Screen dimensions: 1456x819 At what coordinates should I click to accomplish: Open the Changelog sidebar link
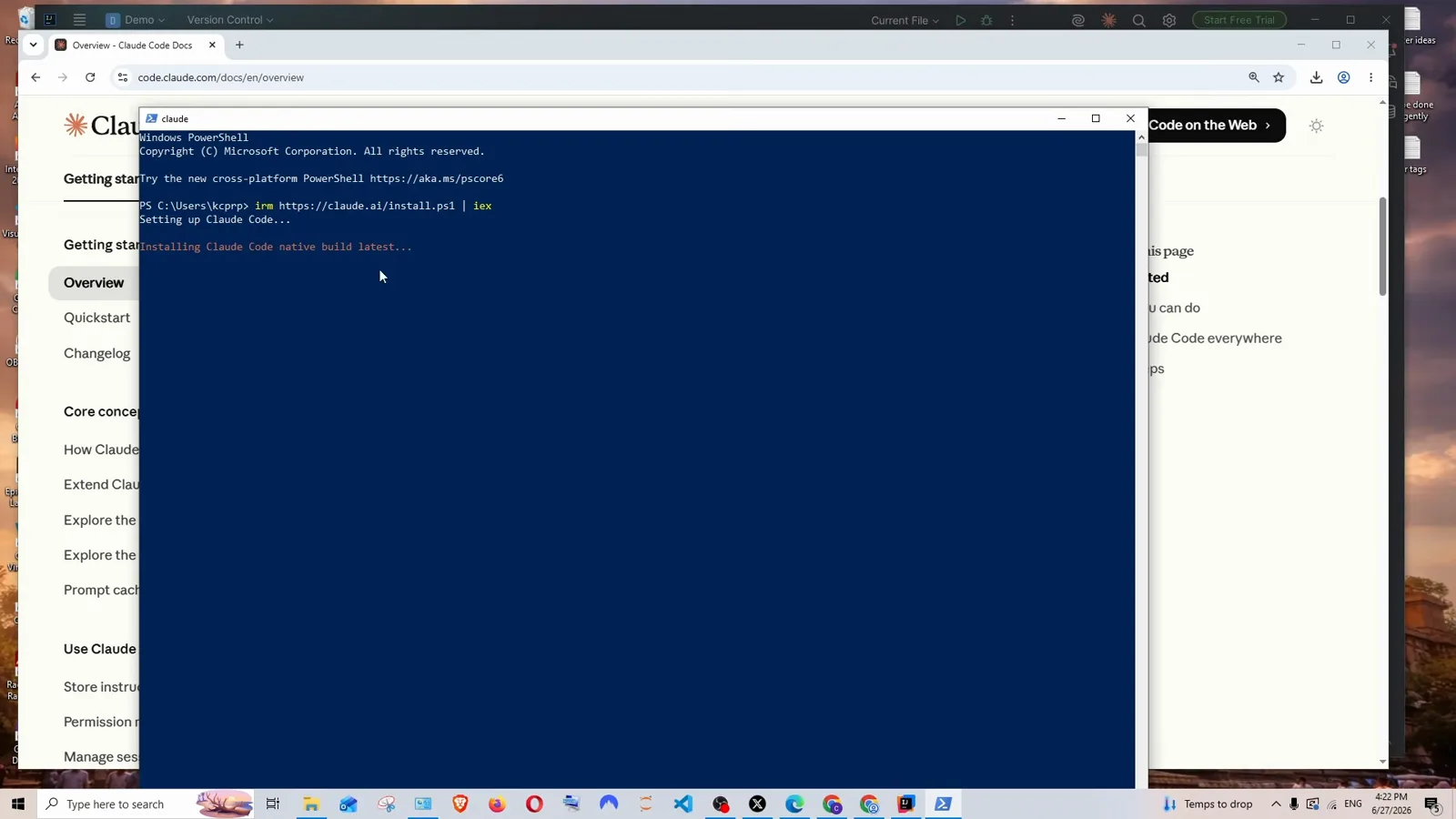[96, 353]
